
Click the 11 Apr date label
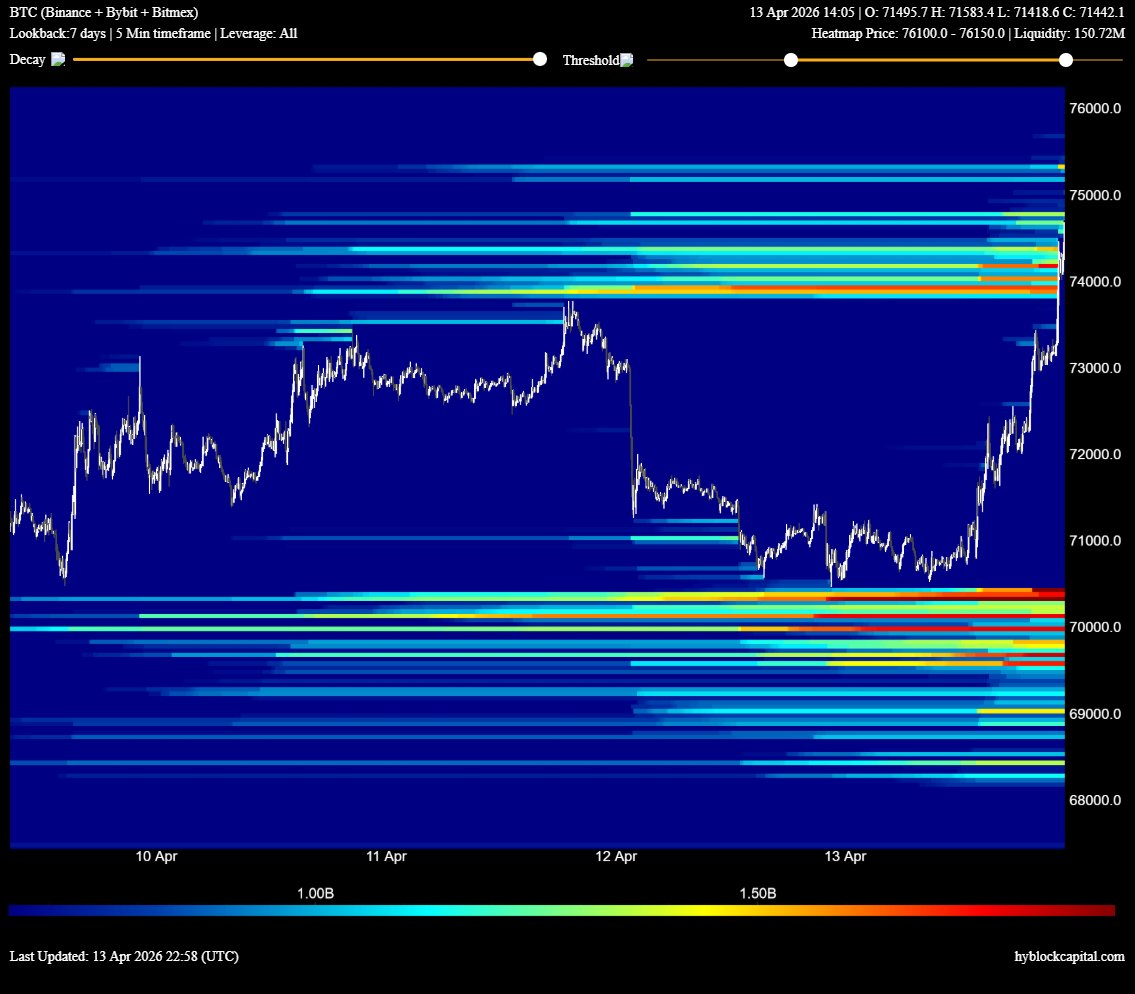pos(386,857)
